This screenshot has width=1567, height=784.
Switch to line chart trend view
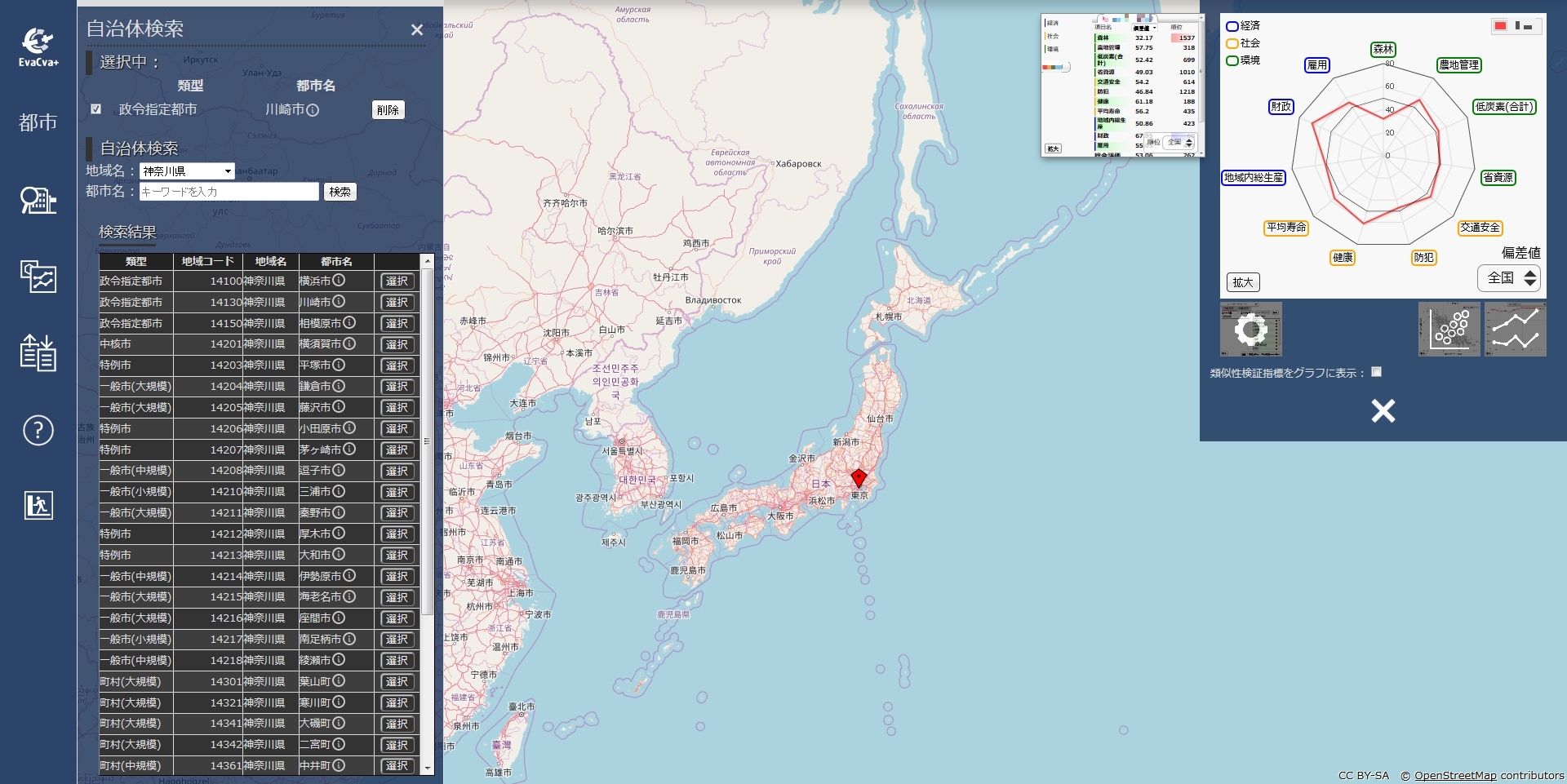coord(1515,330)
